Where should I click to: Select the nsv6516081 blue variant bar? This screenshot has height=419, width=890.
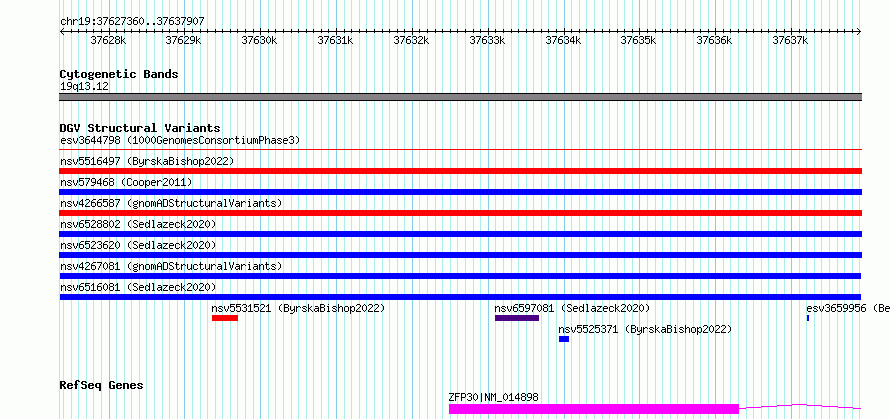tap(460, 297)
